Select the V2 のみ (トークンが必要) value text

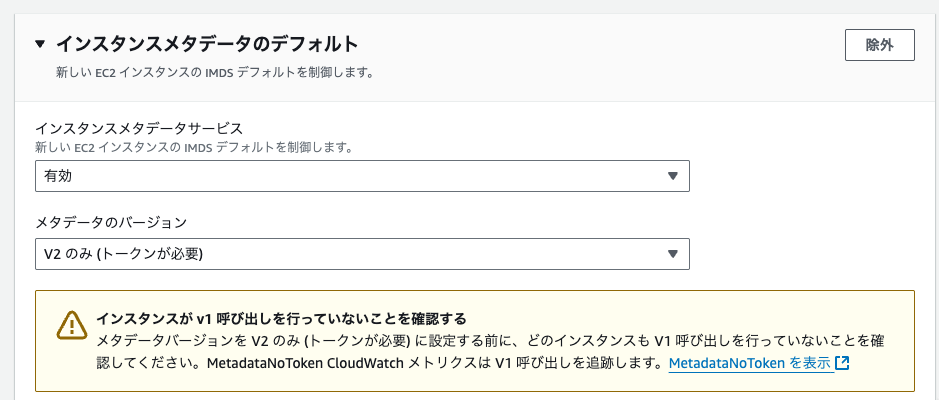click(123, 254)
